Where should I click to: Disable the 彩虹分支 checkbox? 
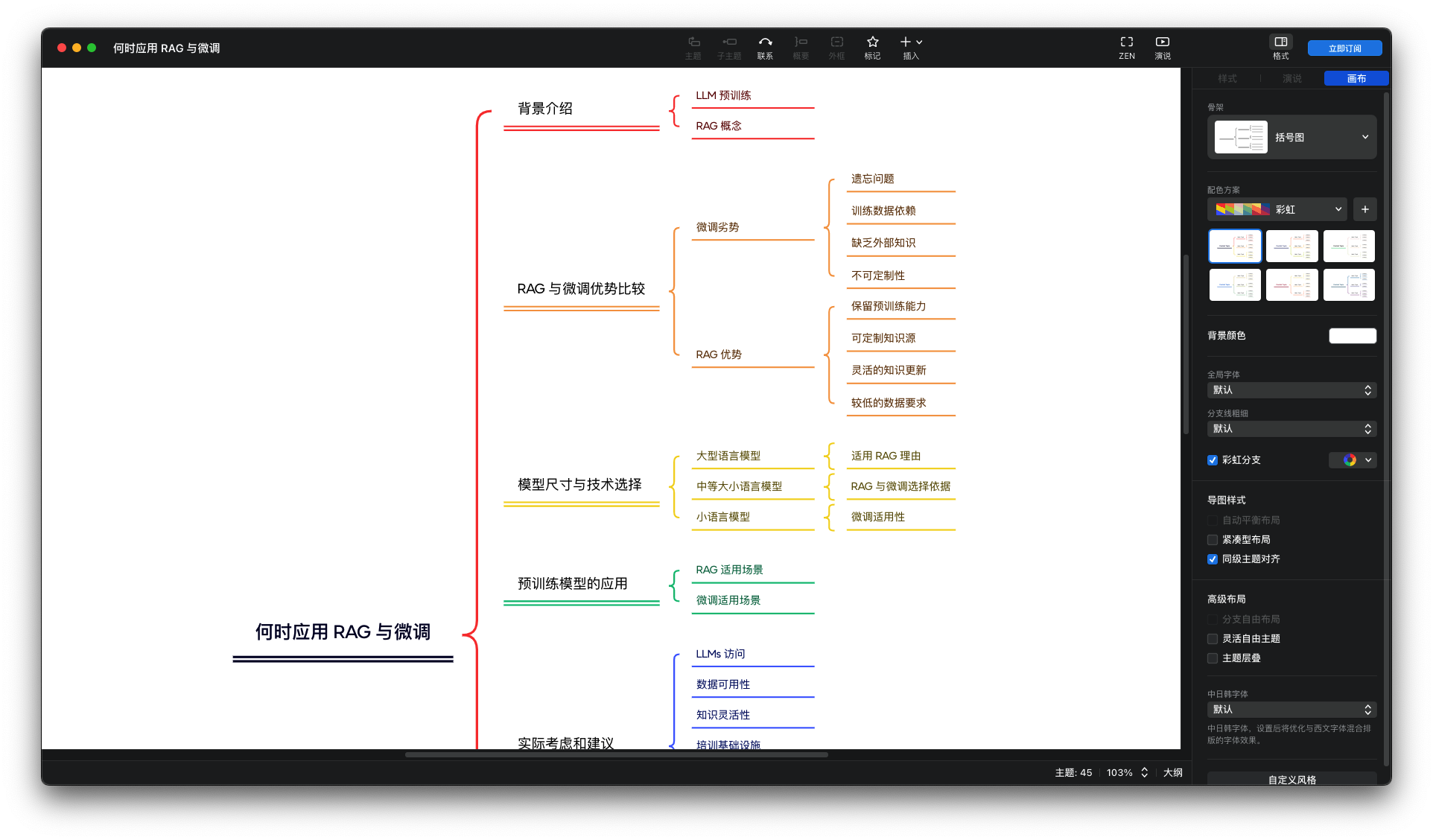pos(1213,460)
